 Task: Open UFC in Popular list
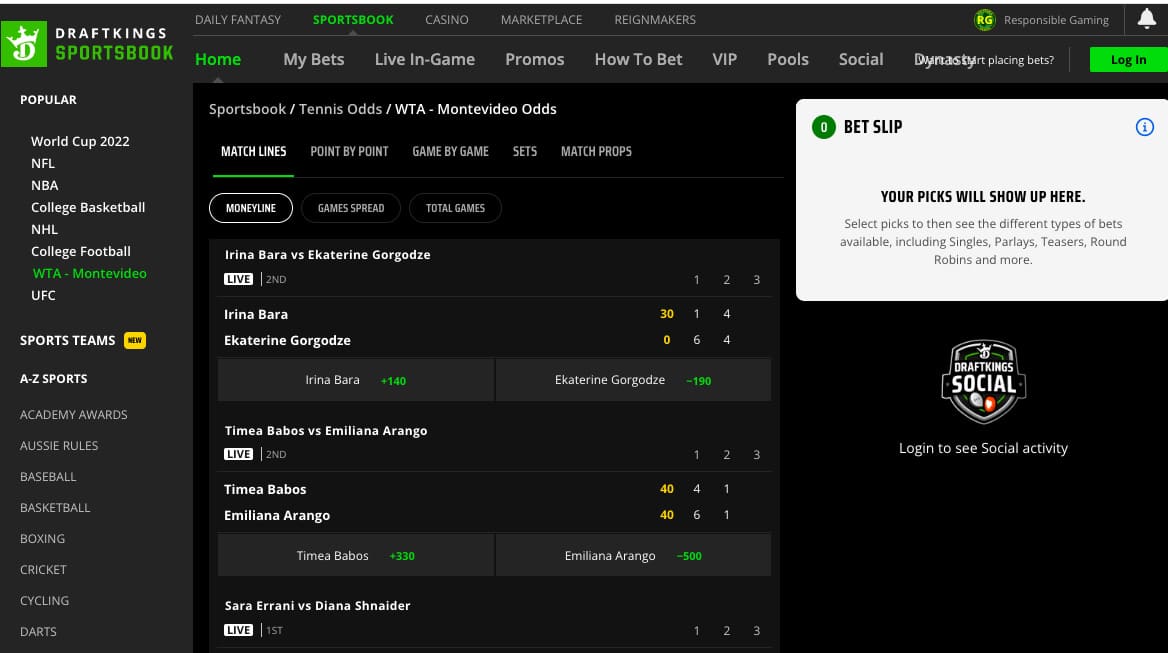coord(43,296)
